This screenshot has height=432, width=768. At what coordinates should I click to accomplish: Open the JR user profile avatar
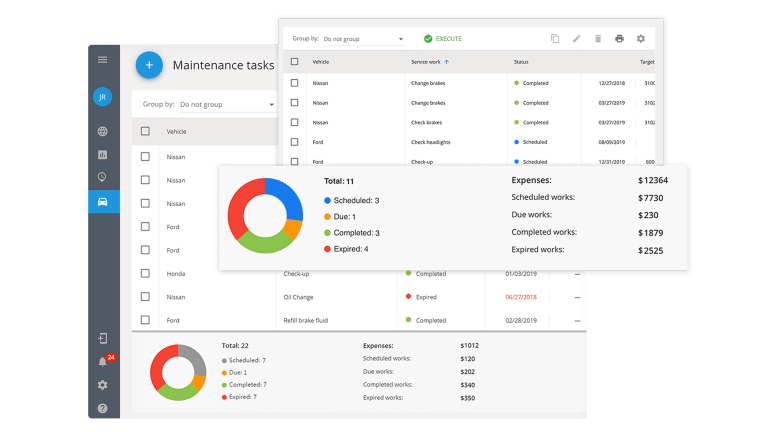102,97
